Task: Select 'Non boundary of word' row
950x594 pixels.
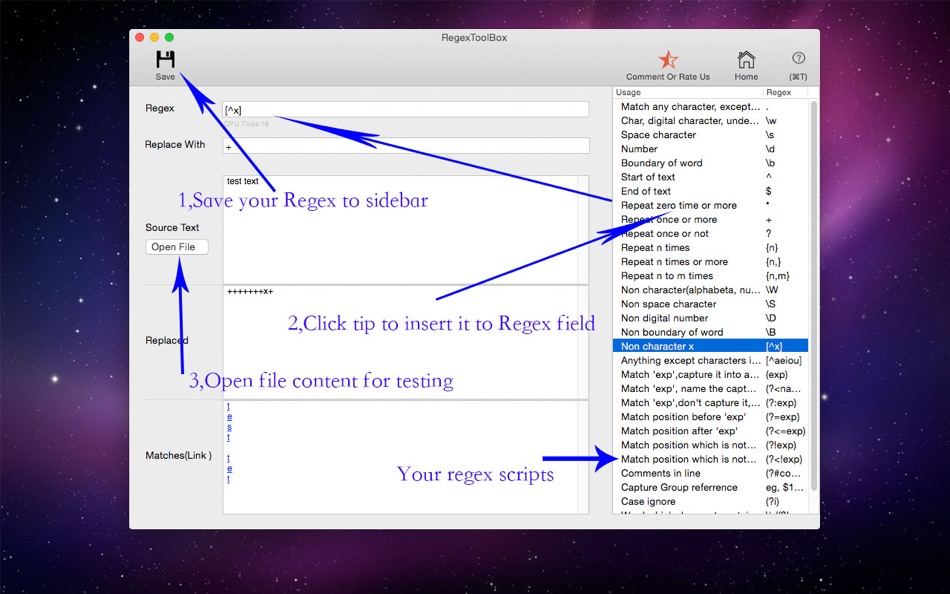Action: click(710, 332)
